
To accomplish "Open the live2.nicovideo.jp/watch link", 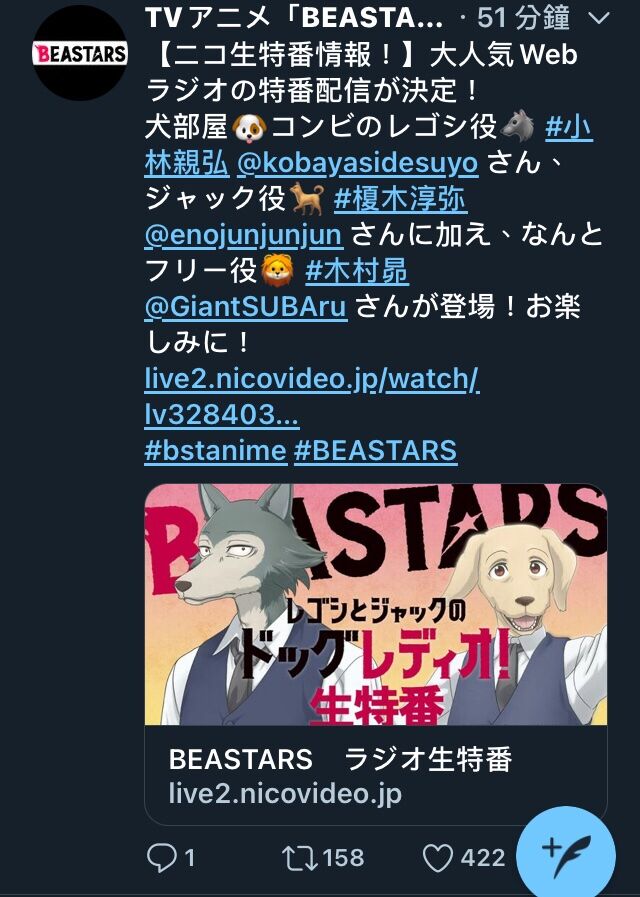I will (x=312, y=396).
